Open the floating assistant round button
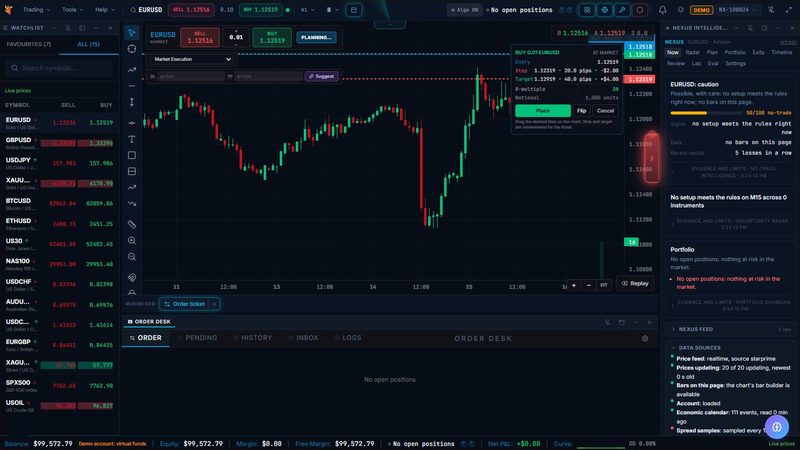The image size is (800, 450). [777, 427]
